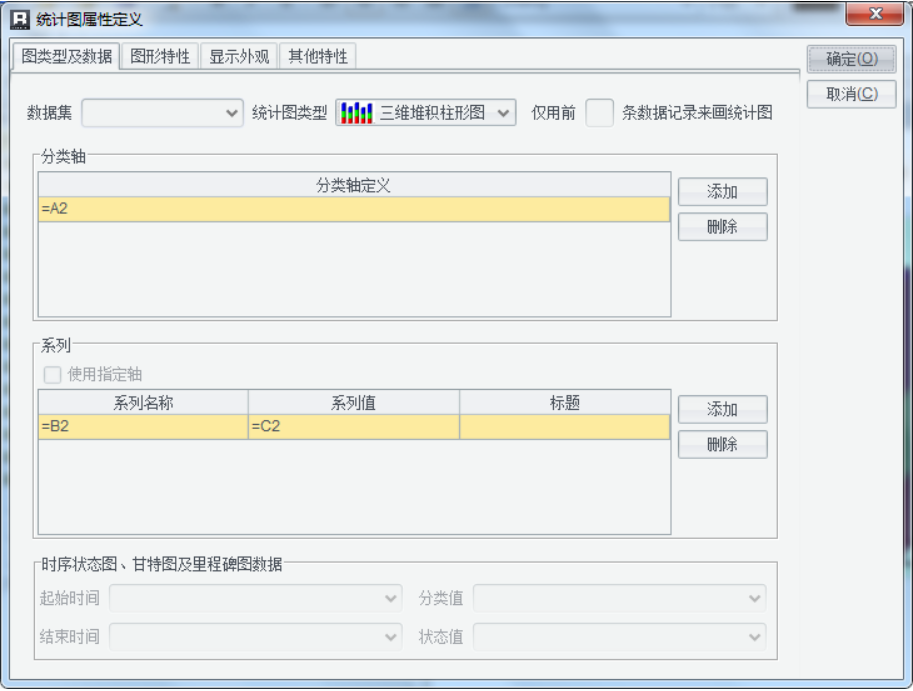Expand the 状态值 dropdown

point(620,637)
